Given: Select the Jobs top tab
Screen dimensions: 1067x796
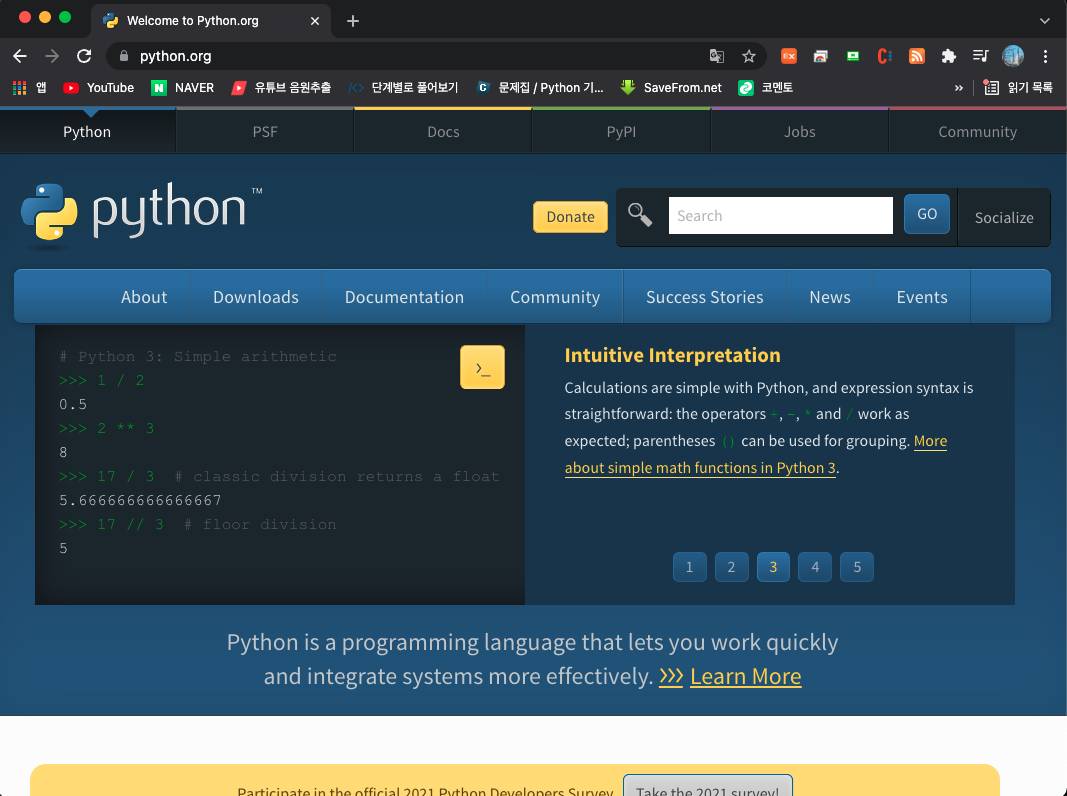Looking at the screenshot, I should (x=800, y=132).
